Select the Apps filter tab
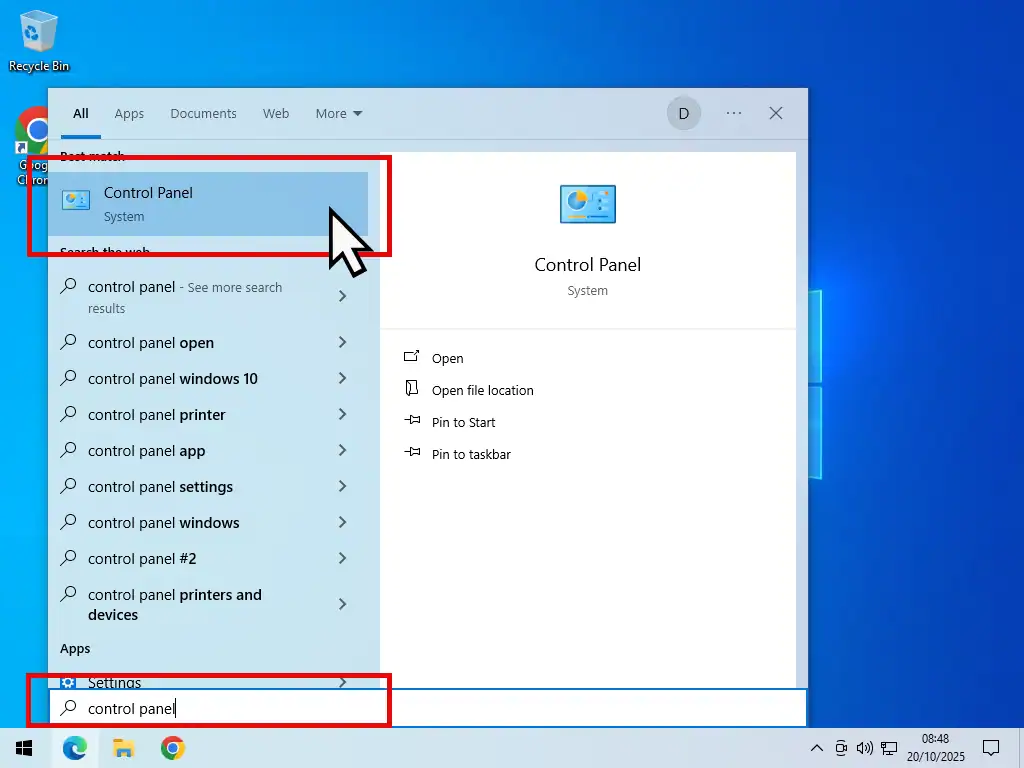 (129, 113)
